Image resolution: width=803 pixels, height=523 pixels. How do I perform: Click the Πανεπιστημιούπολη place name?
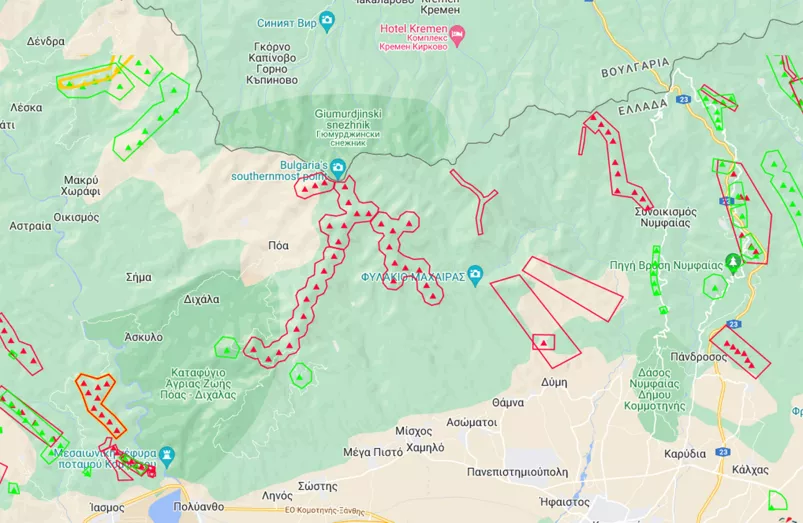point(517,472)
